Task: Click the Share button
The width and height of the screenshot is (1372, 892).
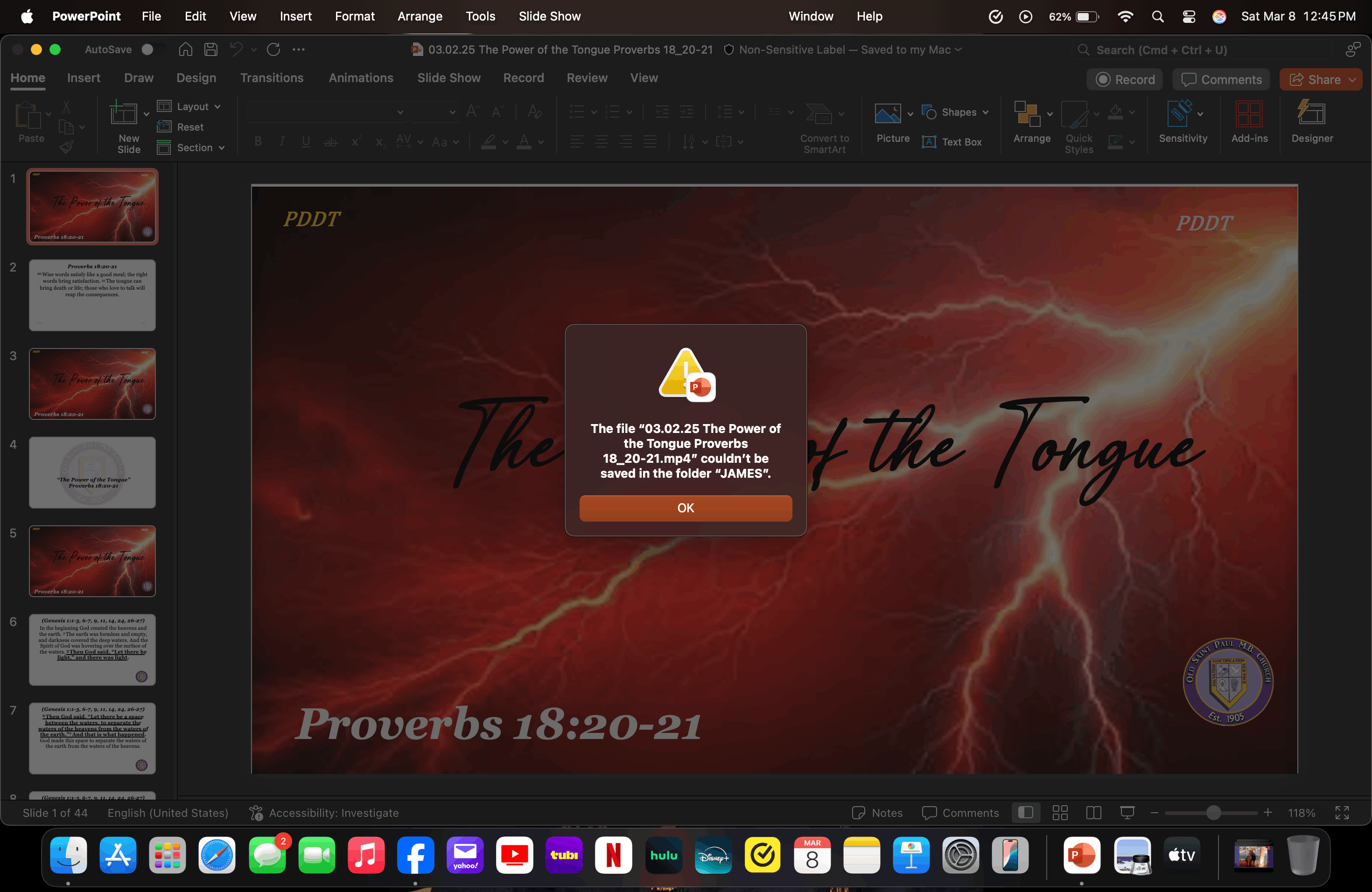Action: pyautogui.click(x=1320, y=79)
